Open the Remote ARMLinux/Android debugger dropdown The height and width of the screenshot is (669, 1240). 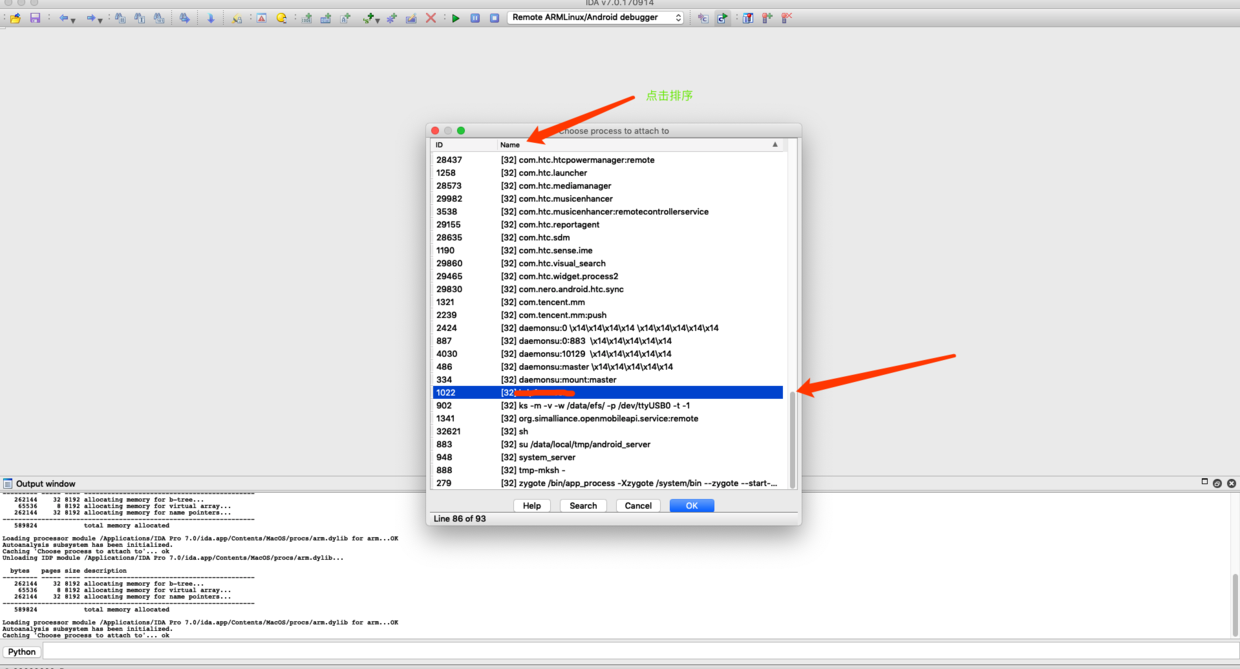596,18
